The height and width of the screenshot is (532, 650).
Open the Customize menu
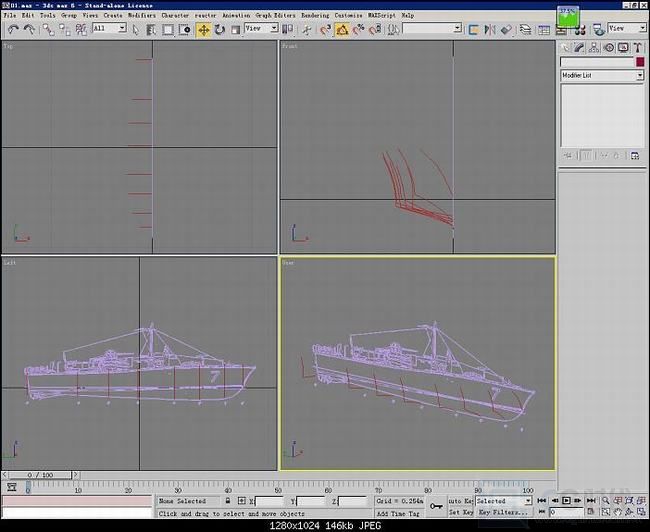tap(349, 15)
